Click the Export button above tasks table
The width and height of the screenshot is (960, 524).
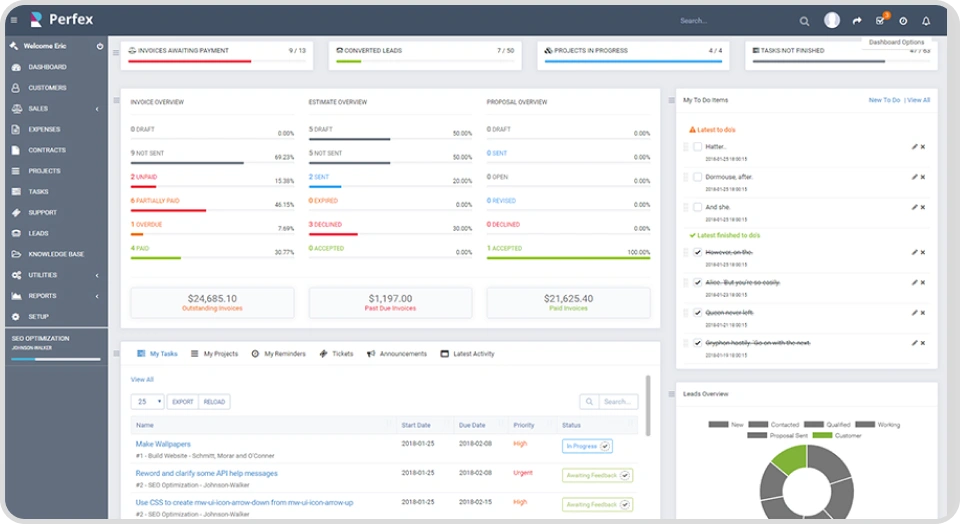click(x=182, y=402)
